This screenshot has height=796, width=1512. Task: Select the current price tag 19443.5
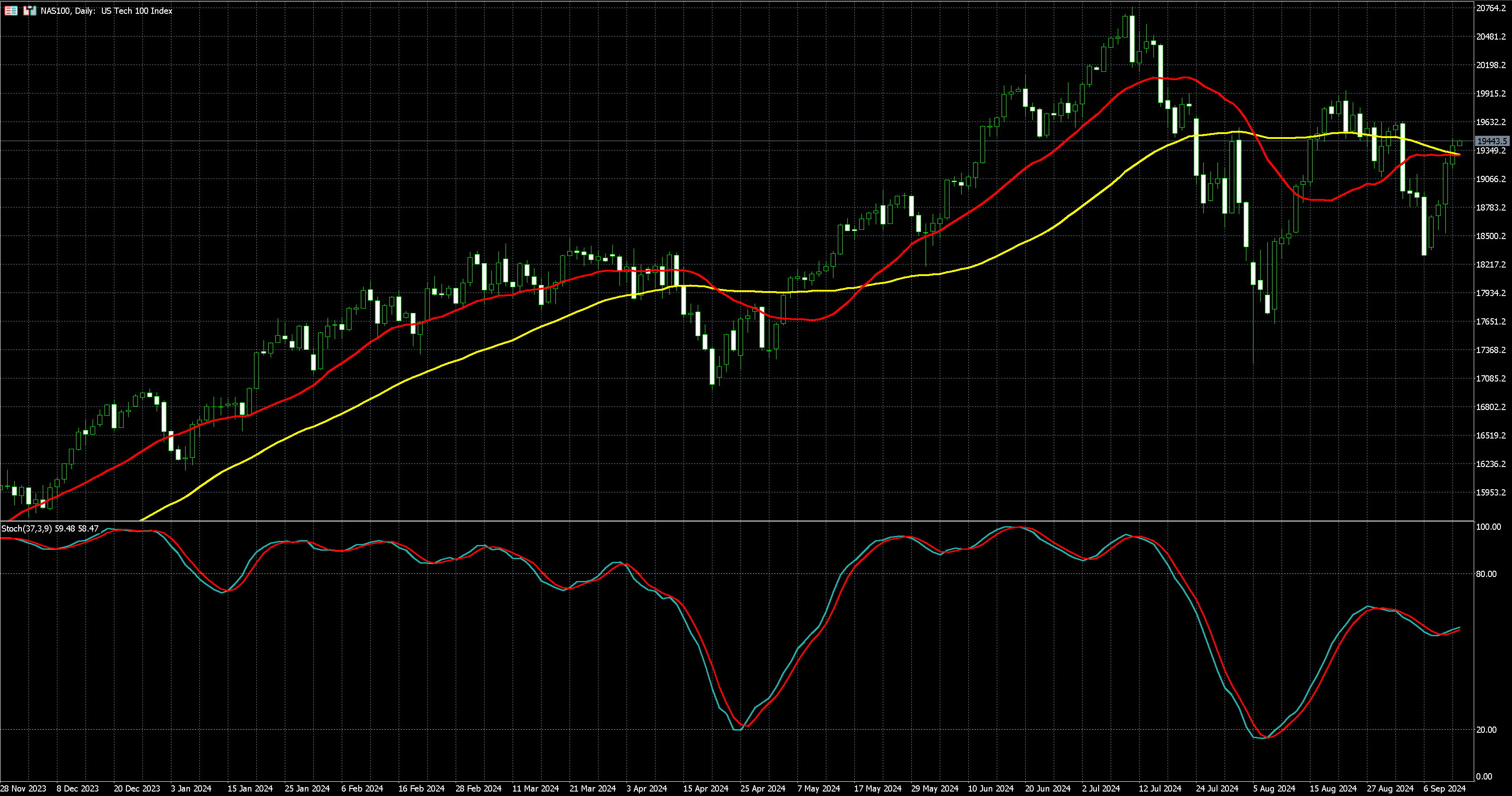point(1492,141)
